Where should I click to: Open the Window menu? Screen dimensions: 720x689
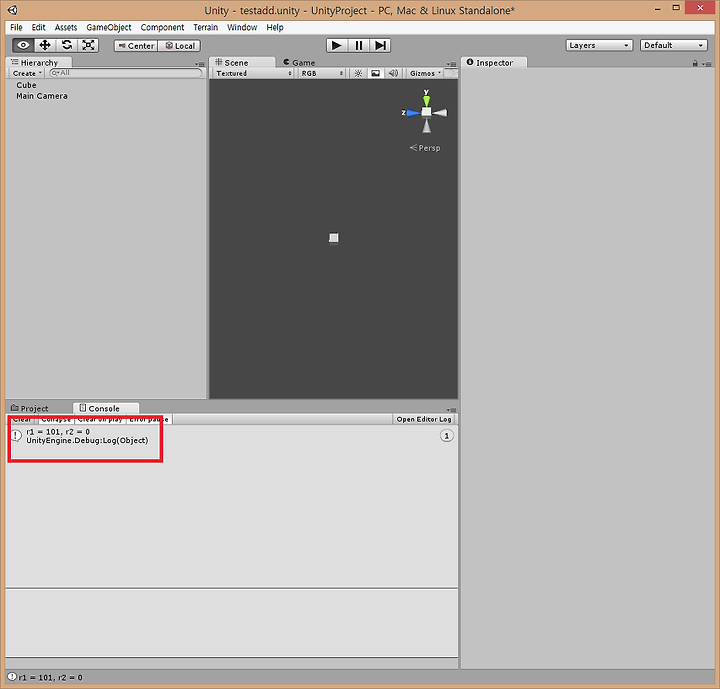(x=242, y=28)
